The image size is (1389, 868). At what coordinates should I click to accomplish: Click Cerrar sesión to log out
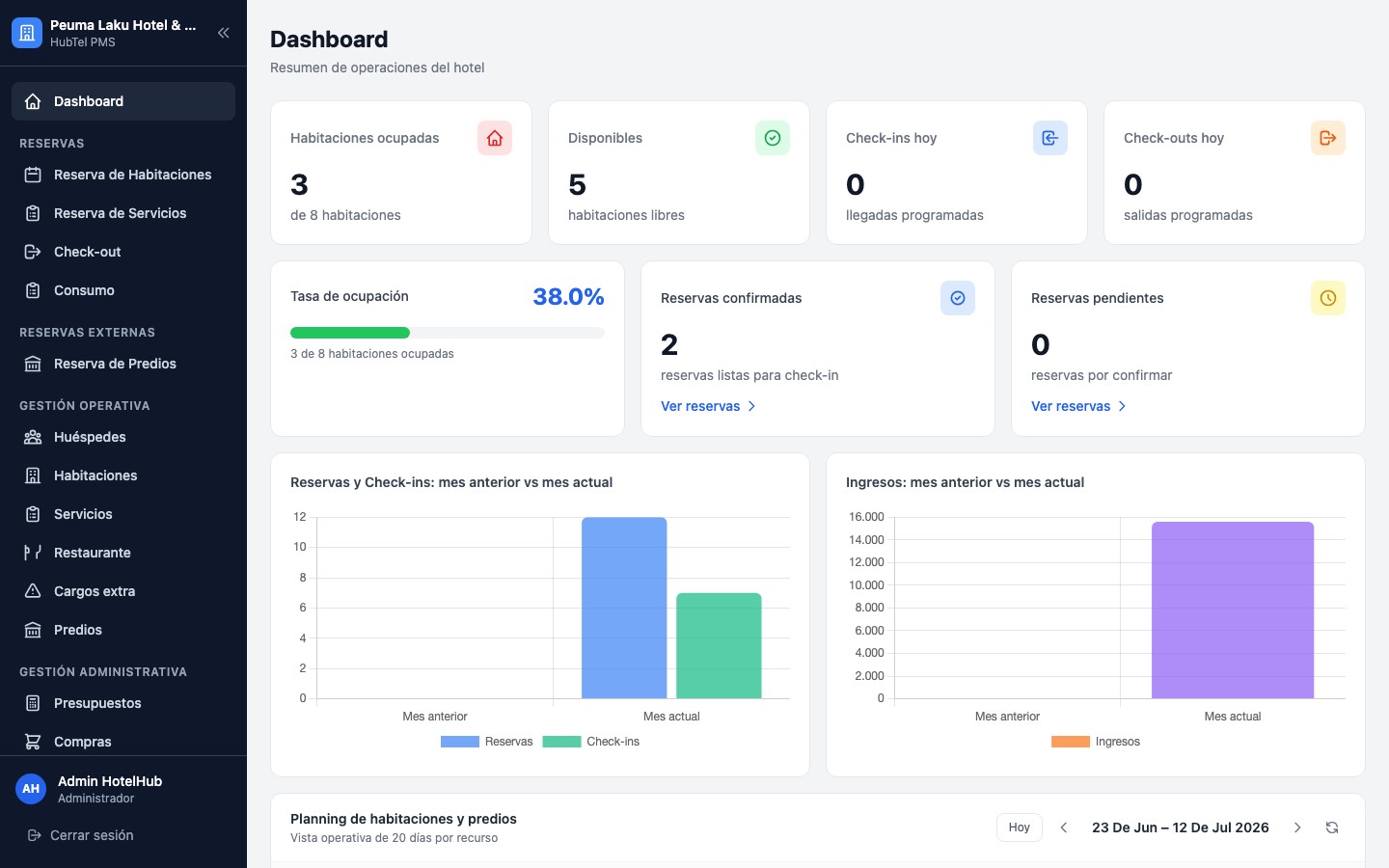click(81, 835)
